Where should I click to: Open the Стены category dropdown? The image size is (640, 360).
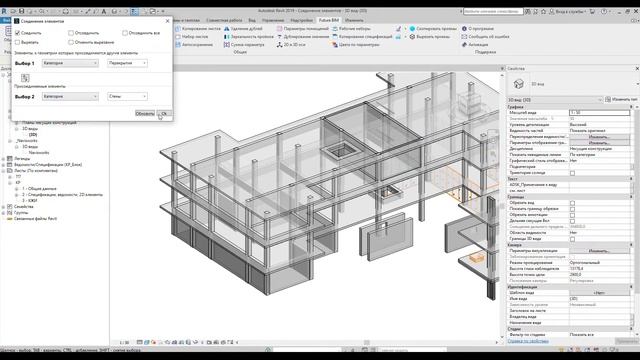point(127,97)
